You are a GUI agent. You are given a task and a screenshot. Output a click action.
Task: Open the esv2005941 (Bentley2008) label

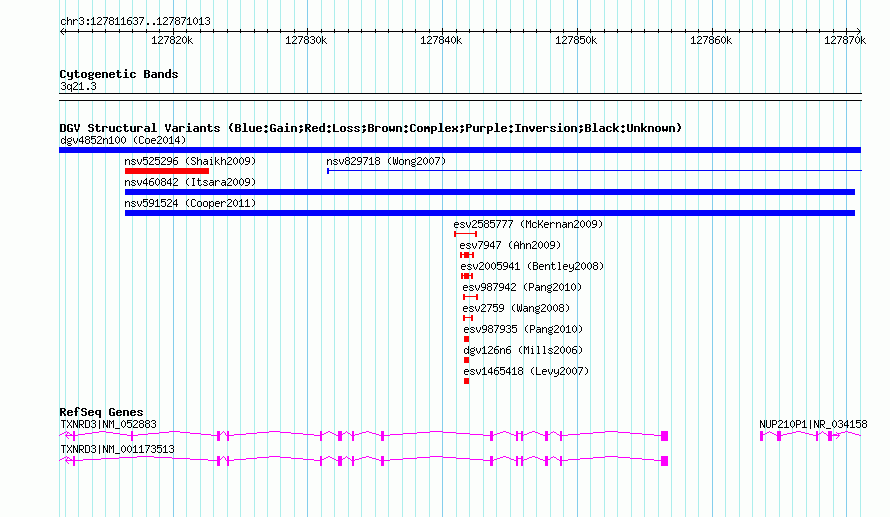[532, 266]
